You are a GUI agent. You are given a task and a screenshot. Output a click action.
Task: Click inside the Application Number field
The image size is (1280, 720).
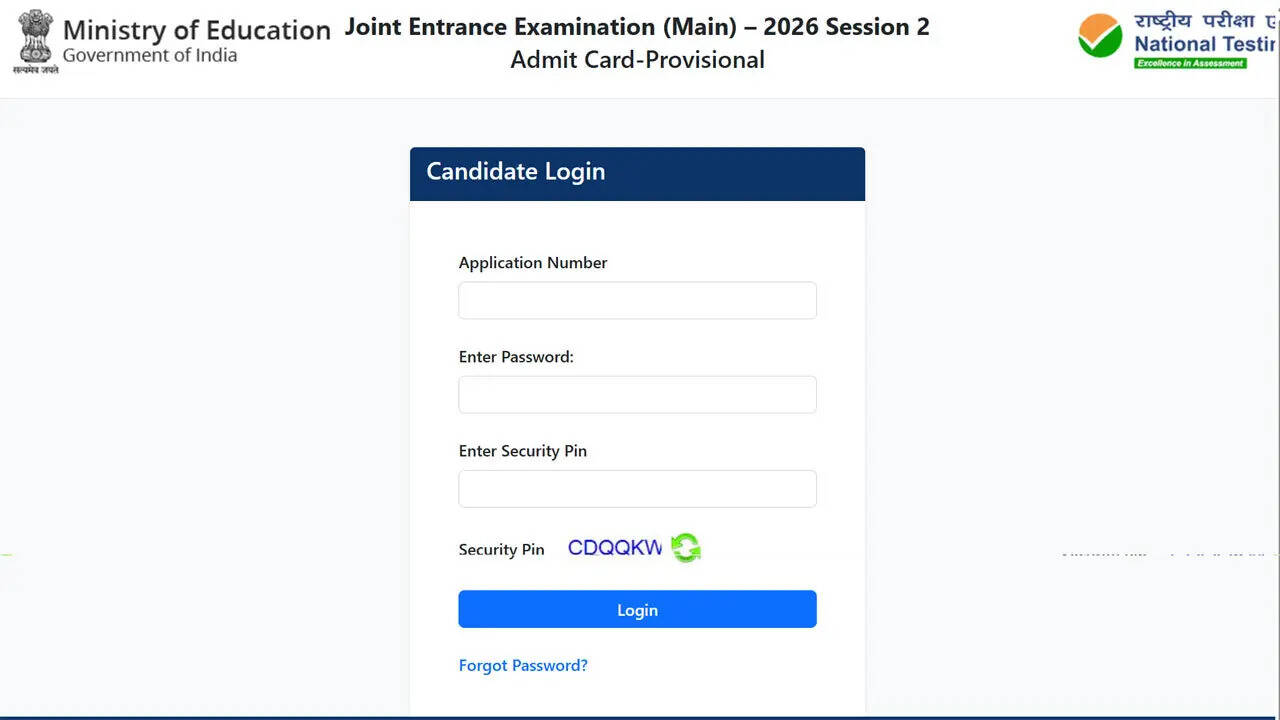click(637, 300)
